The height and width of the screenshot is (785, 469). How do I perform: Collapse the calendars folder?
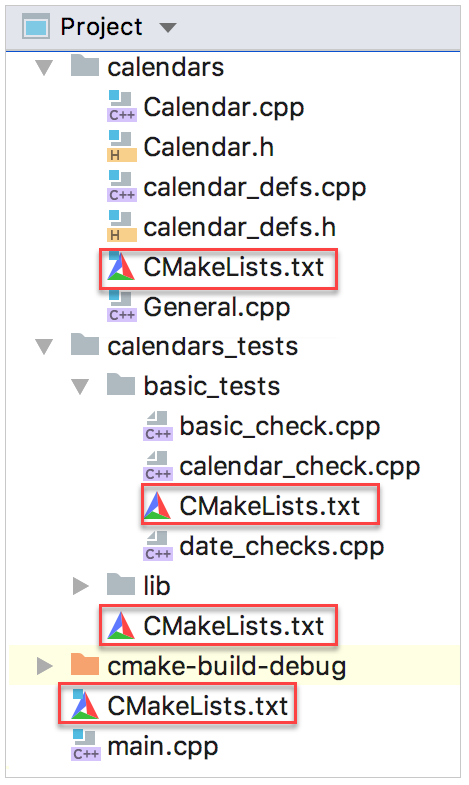(44, 68)
